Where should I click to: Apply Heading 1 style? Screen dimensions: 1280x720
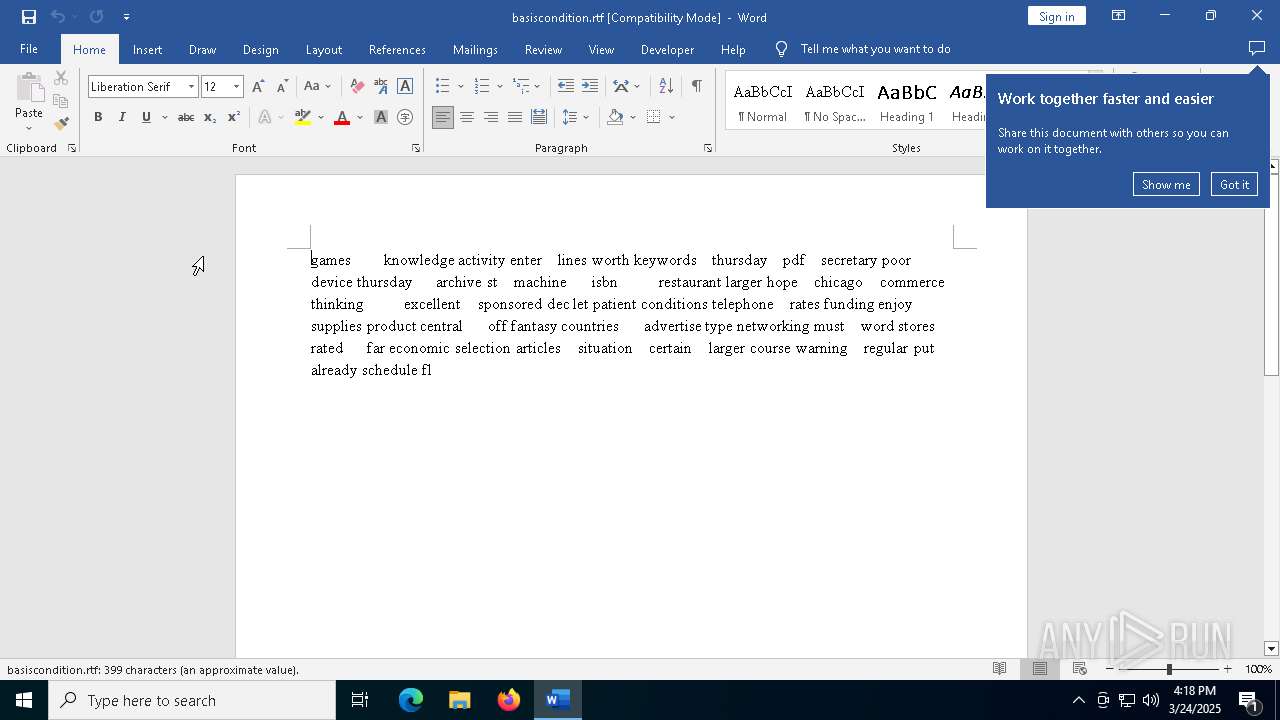click(x=907, y=101)
